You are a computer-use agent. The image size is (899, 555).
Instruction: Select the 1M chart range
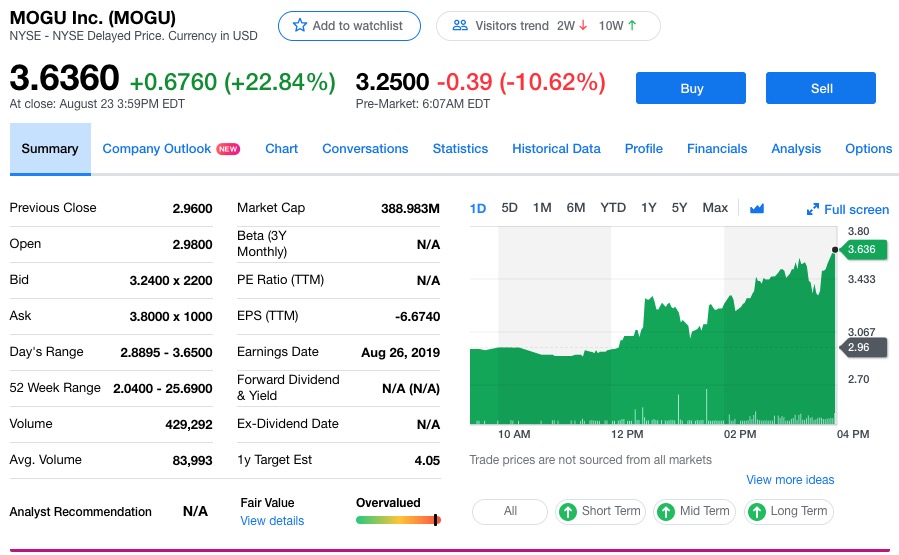(542, 208)
